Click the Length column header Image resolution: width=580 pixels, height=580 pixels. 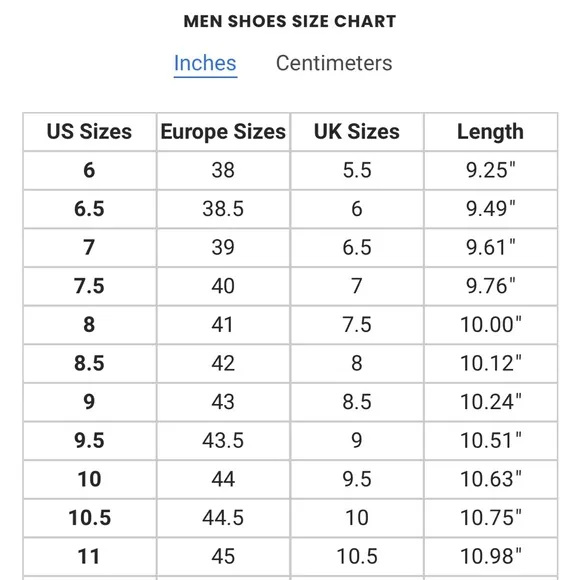coord(491,132)
